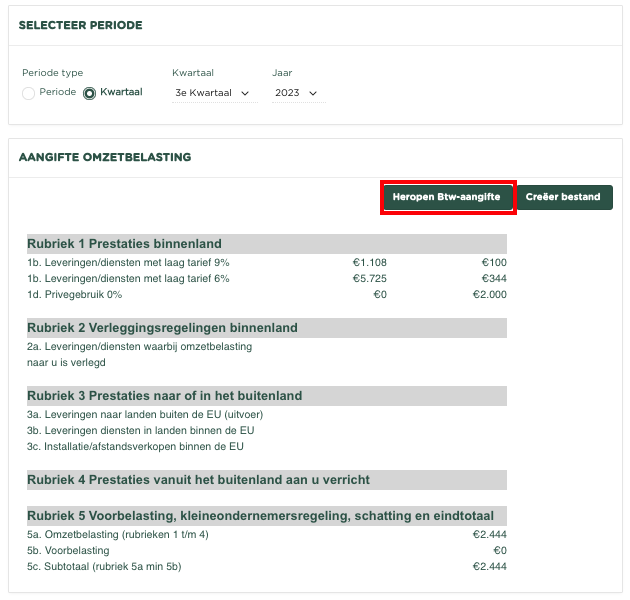The height and width of the screenshot is (600, 630).
Task: Click the Rubriek 1 Prestaties binnenland header
Action: (124, 244)
